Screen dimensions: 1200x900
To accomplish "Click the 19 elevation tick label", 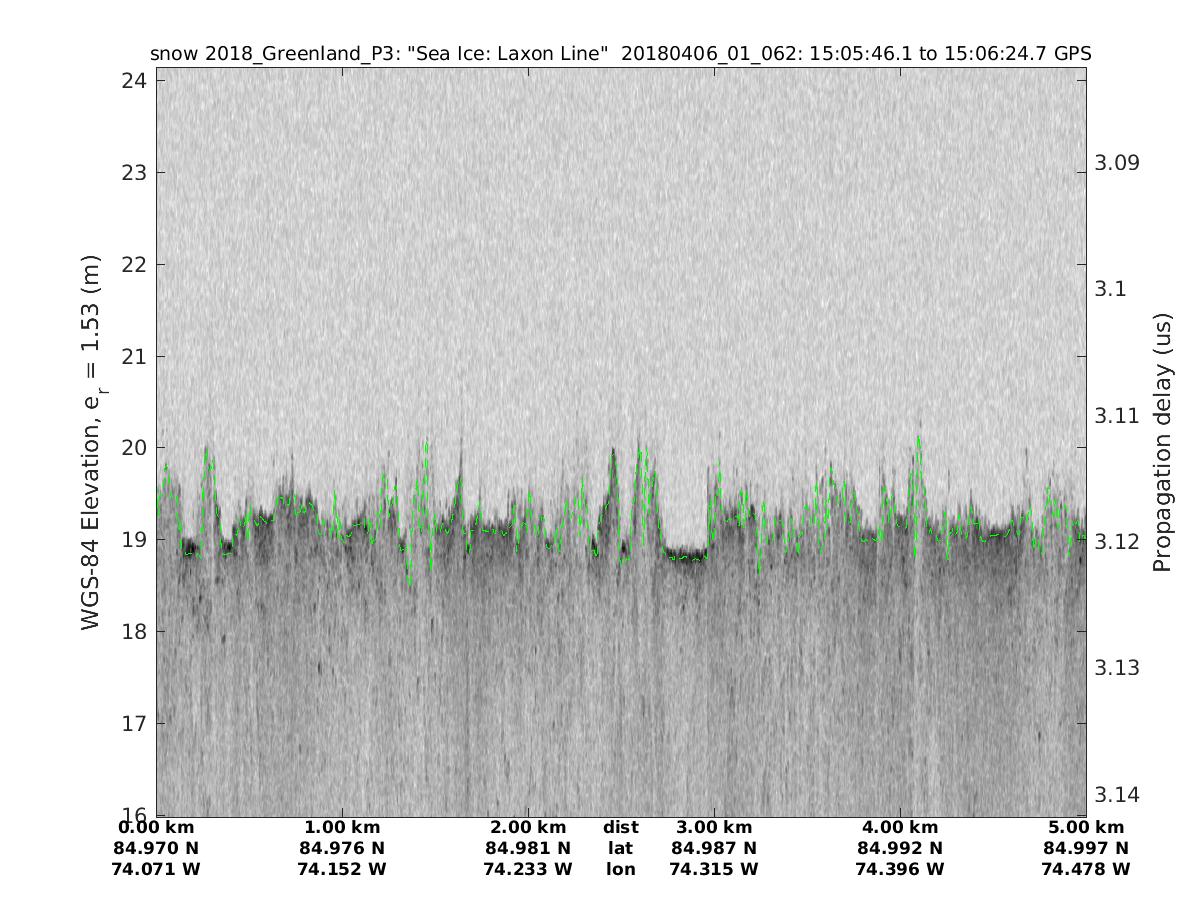I will (132, 539).
